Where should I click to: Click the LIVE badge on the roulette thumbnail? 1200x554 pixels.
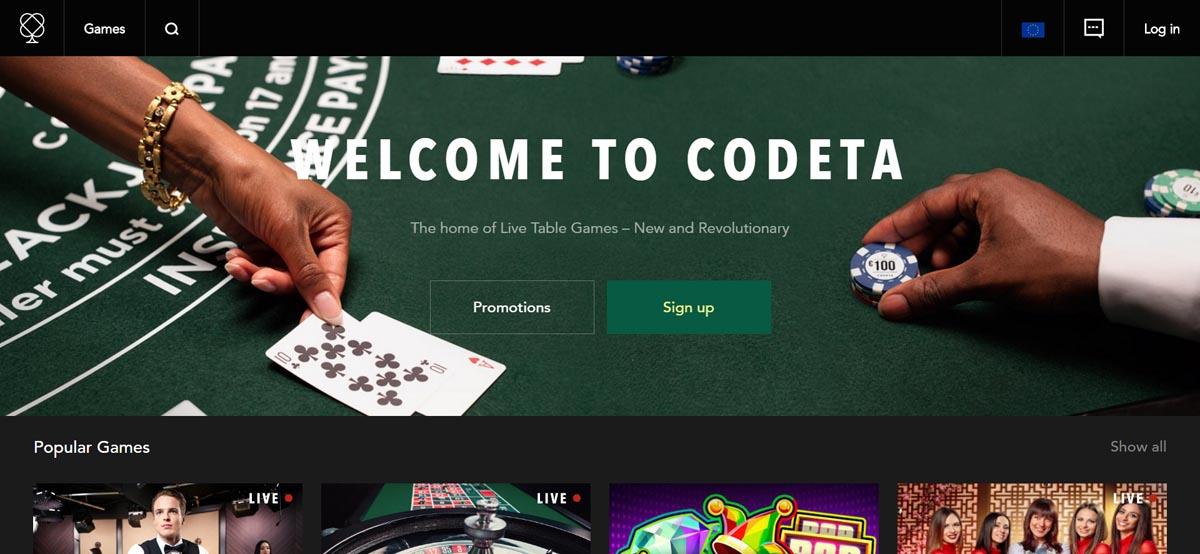click(x=559, y=498)
